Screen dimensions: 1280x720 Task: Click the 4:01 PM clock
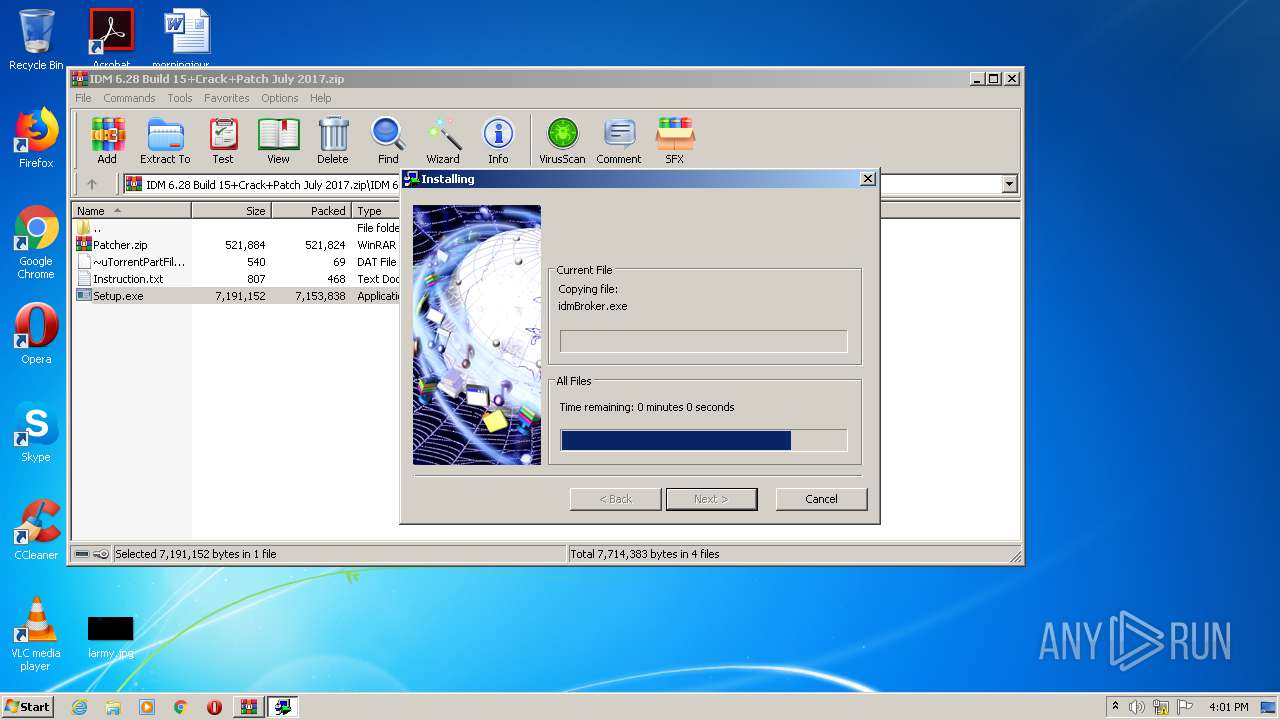1228,707
